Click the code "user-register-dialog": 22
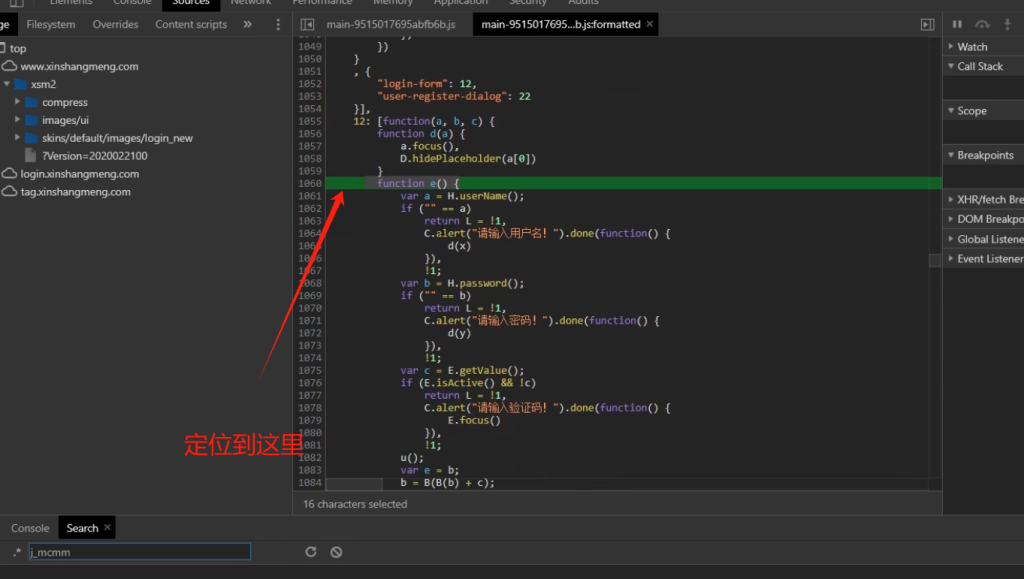The image size is (1024, 579). tap(454, 96)
